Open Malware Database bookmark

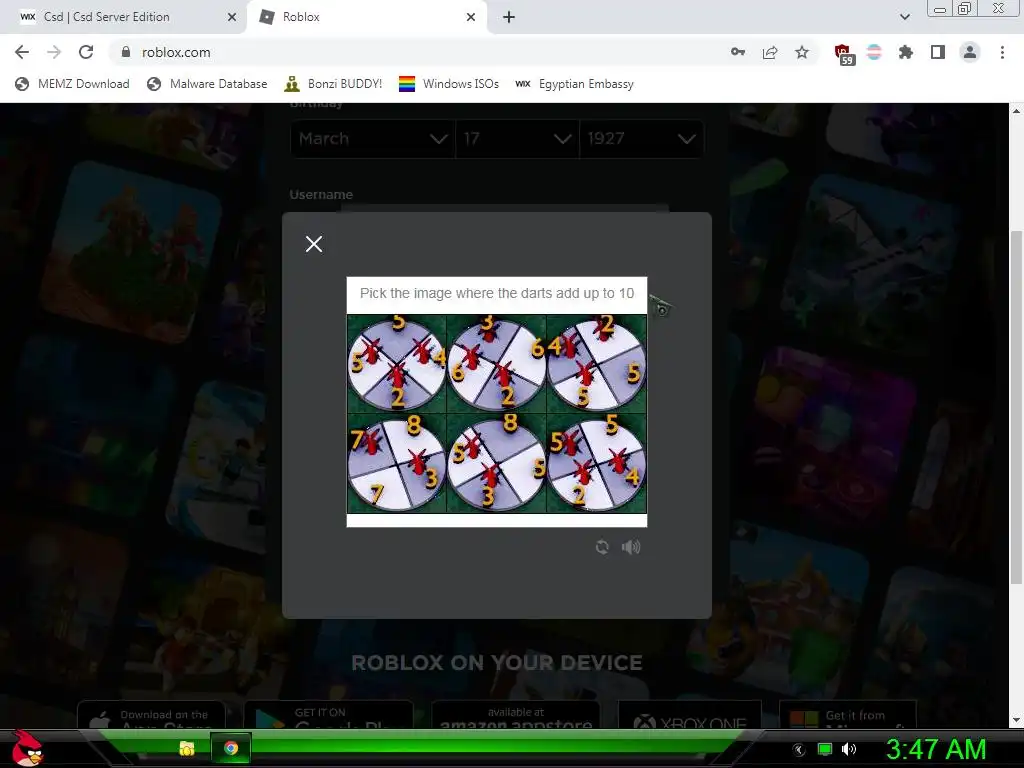(x=208, y=84)
